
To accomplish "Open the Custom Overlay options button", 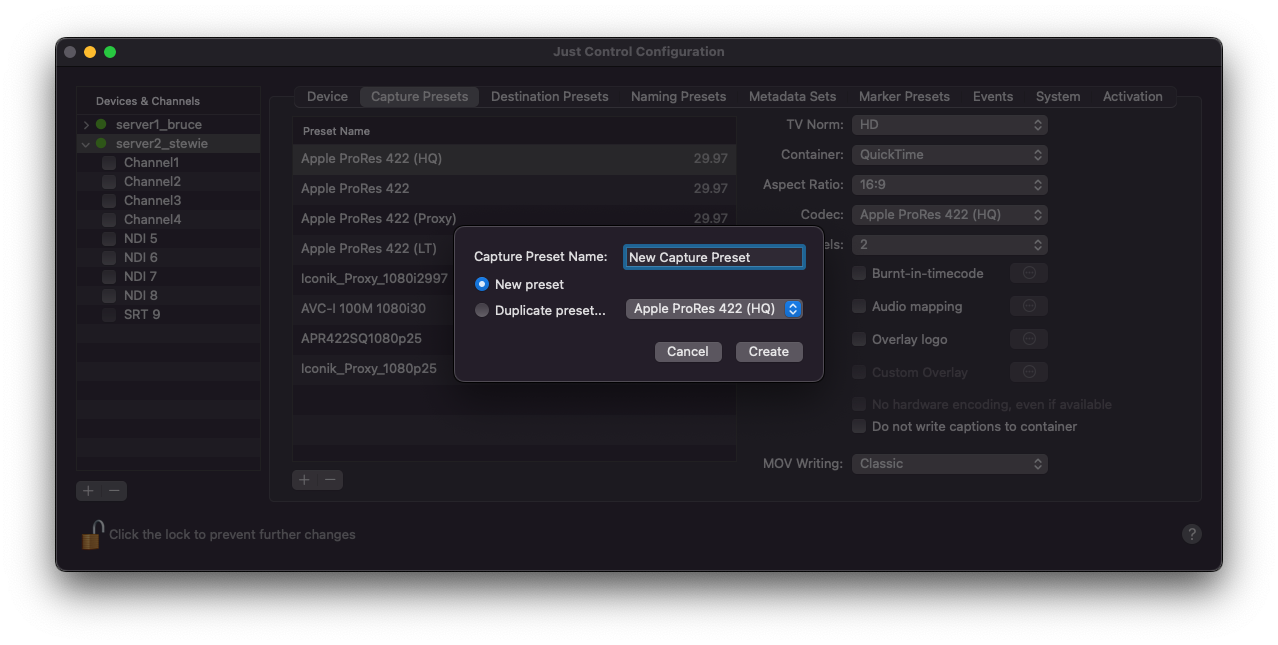I will point(1029,372).
